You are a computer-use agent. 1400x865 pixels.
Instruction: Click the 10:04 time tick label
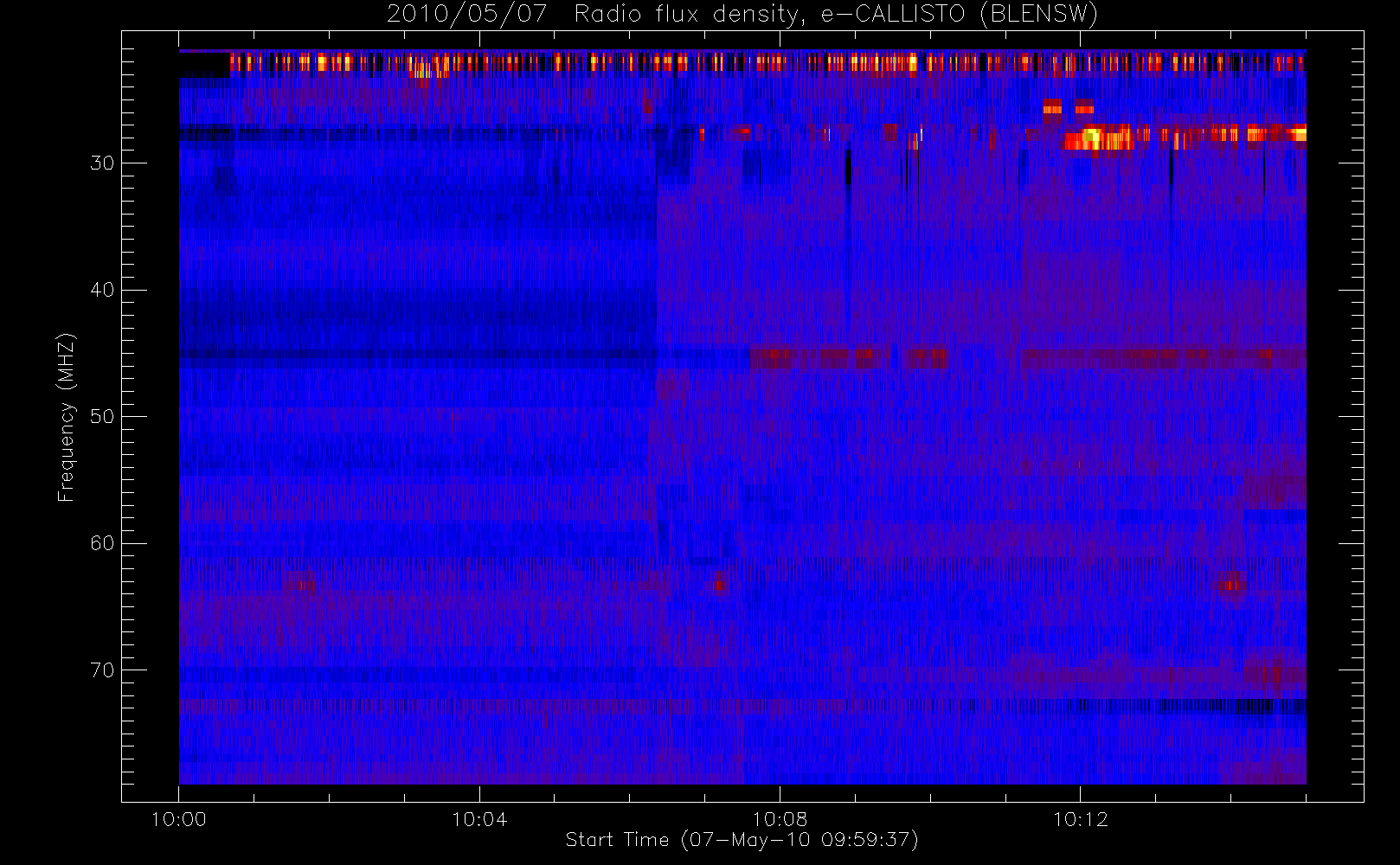coord(479,819)
